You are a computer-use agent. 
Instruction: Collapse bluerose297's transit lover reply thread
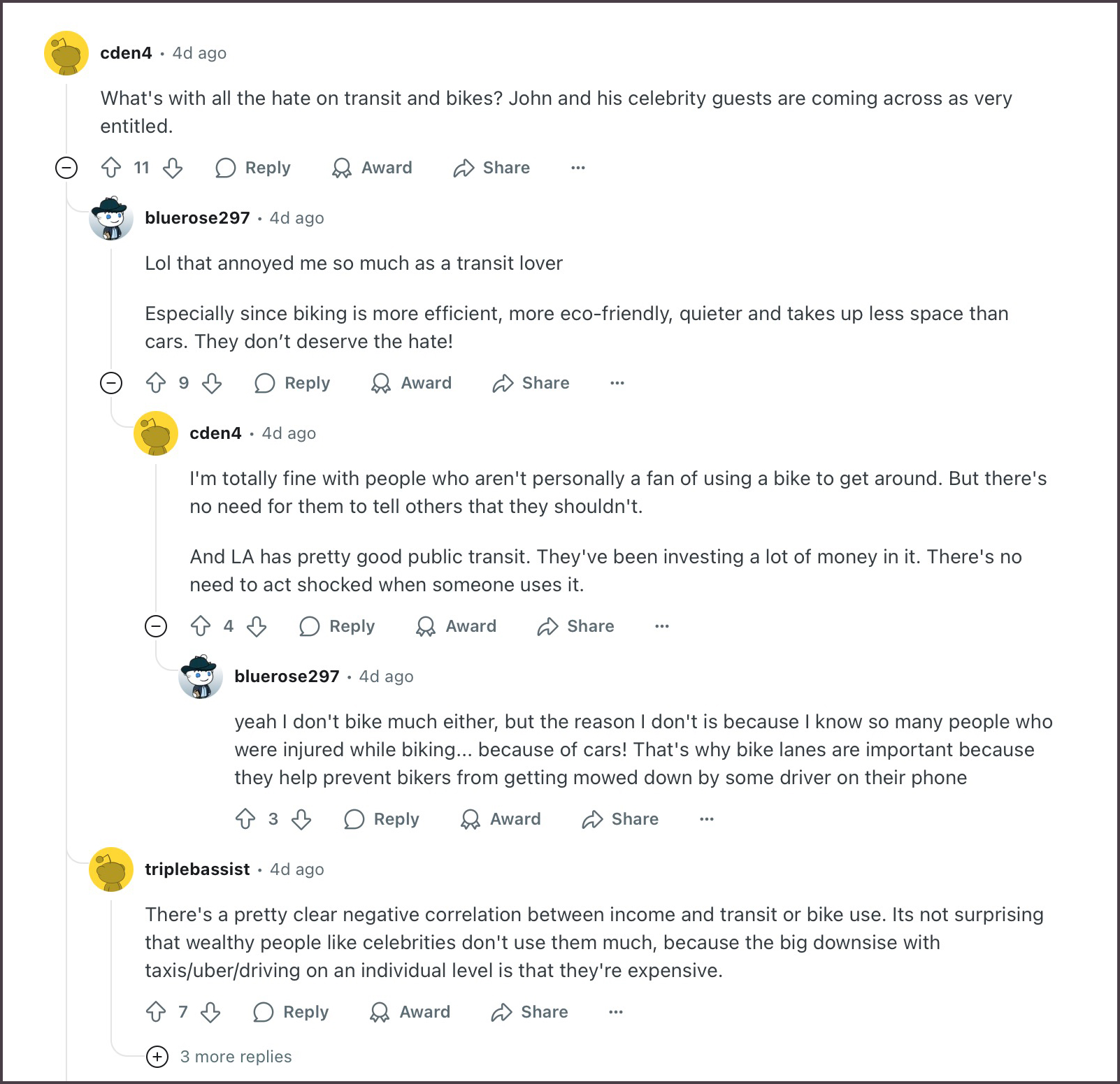111,383
